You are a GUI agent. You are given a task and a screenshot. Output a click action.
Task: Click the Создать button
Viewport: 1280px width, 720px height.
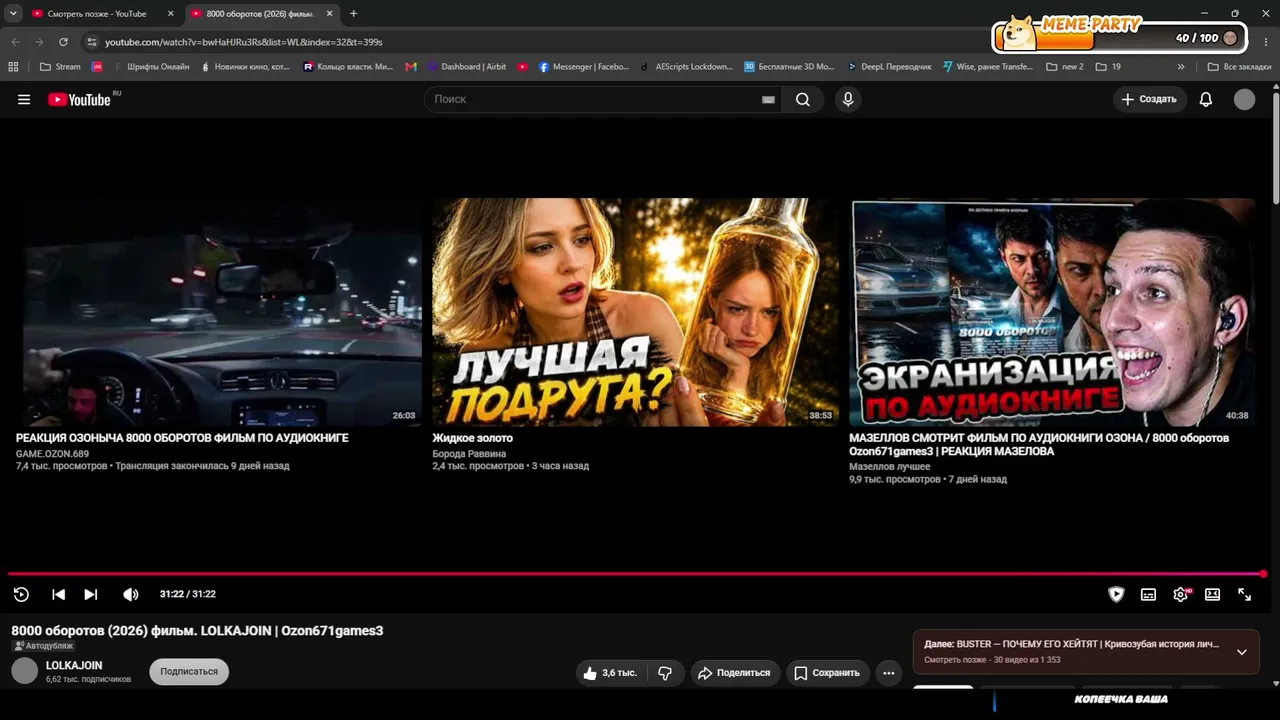coord(1149,99)
